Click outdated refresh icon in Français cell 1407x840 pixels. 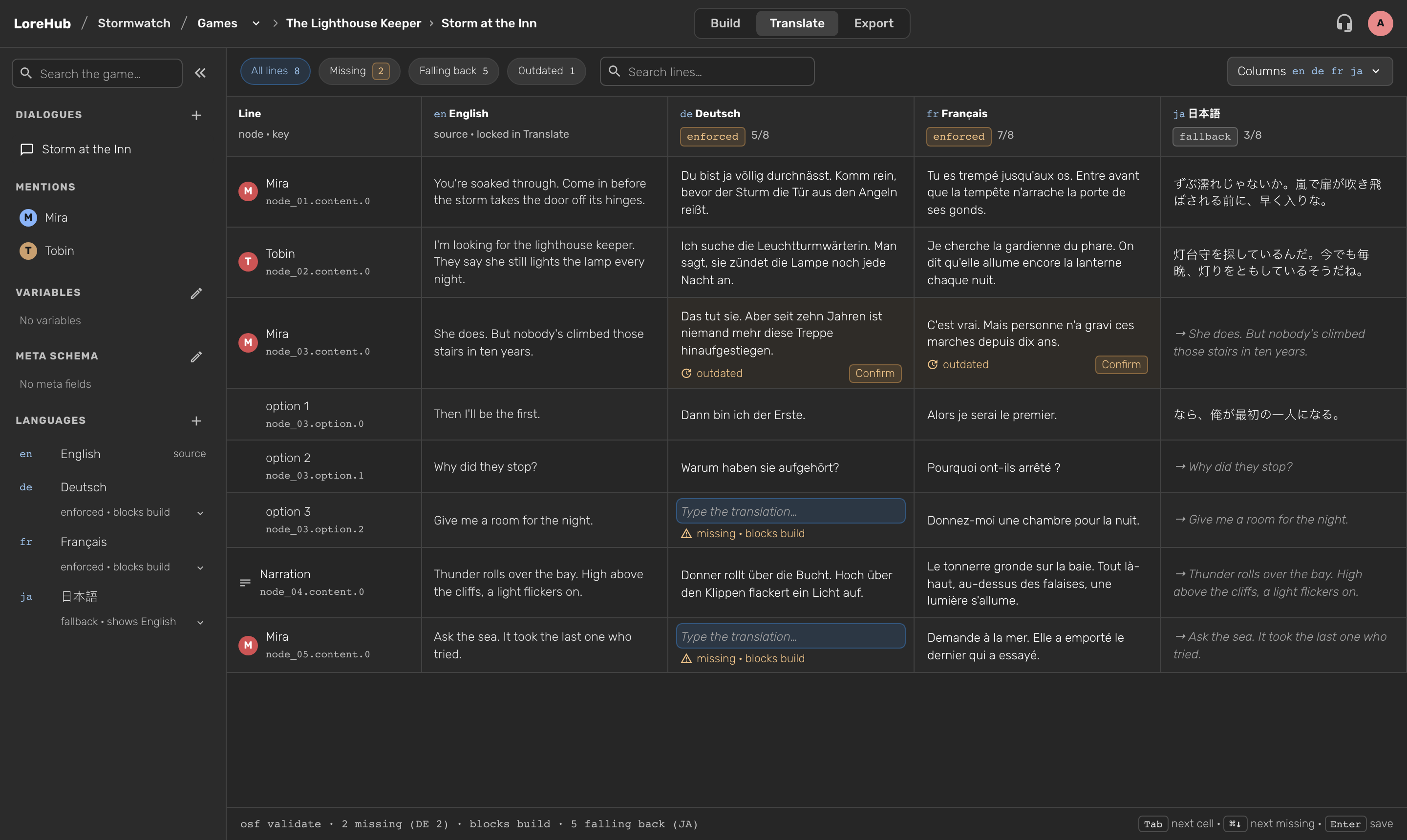tap(933, 364)
